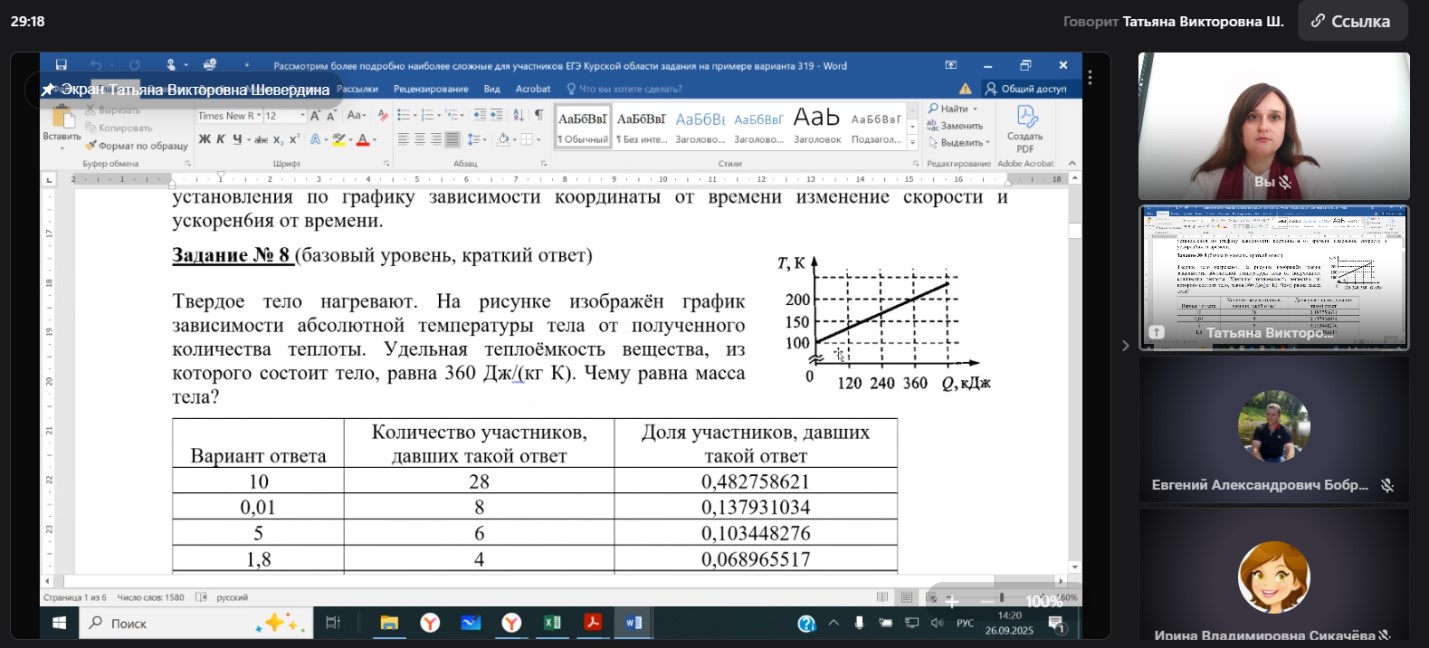Open Excel from the Windows taskbar
This screenshot has width=1429, height=648.
[551, 623]
